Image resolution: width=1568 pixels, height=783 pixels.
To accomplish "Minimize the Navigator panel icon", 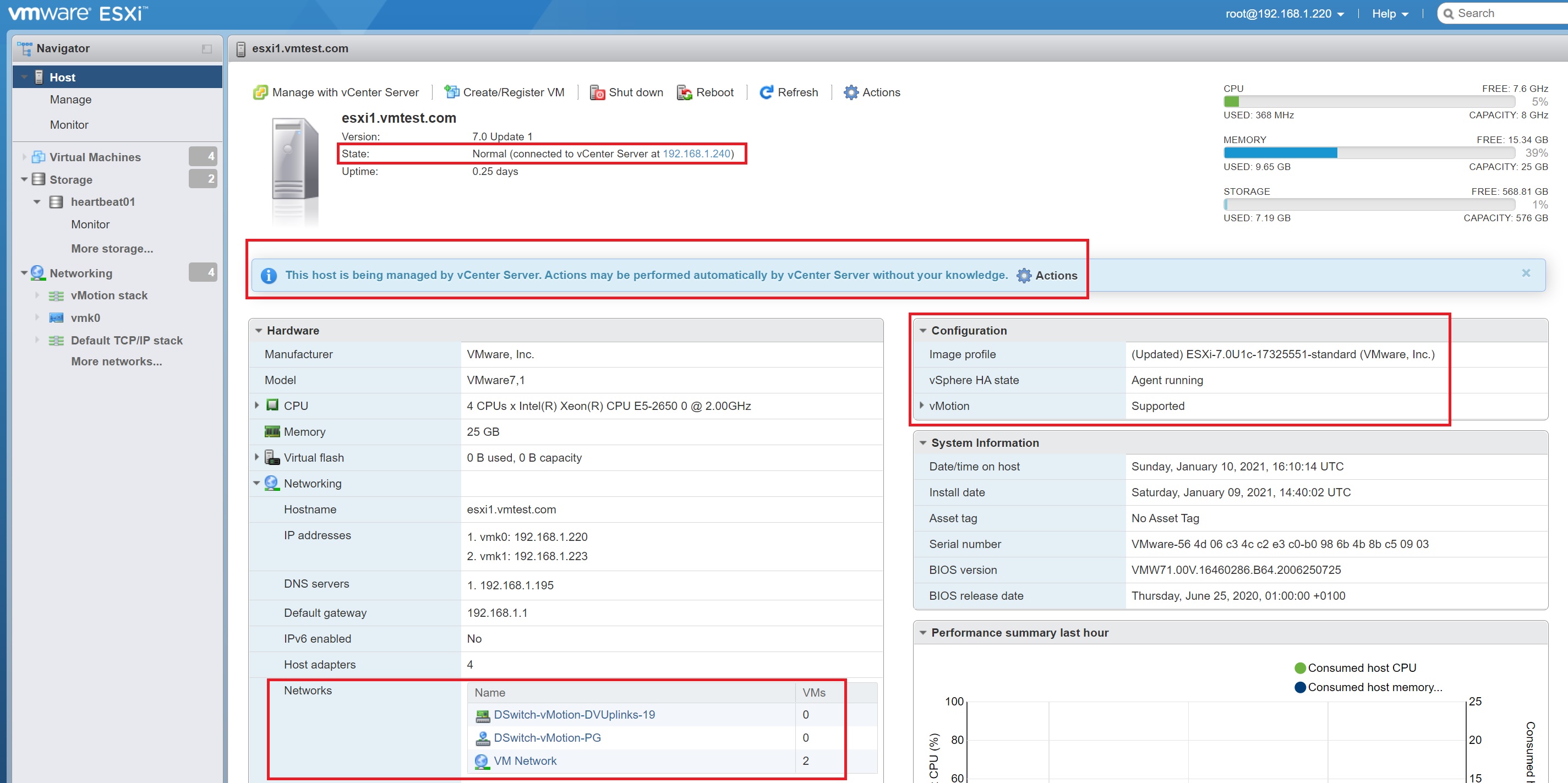I will pyautogui.click(x=207, y=48).
